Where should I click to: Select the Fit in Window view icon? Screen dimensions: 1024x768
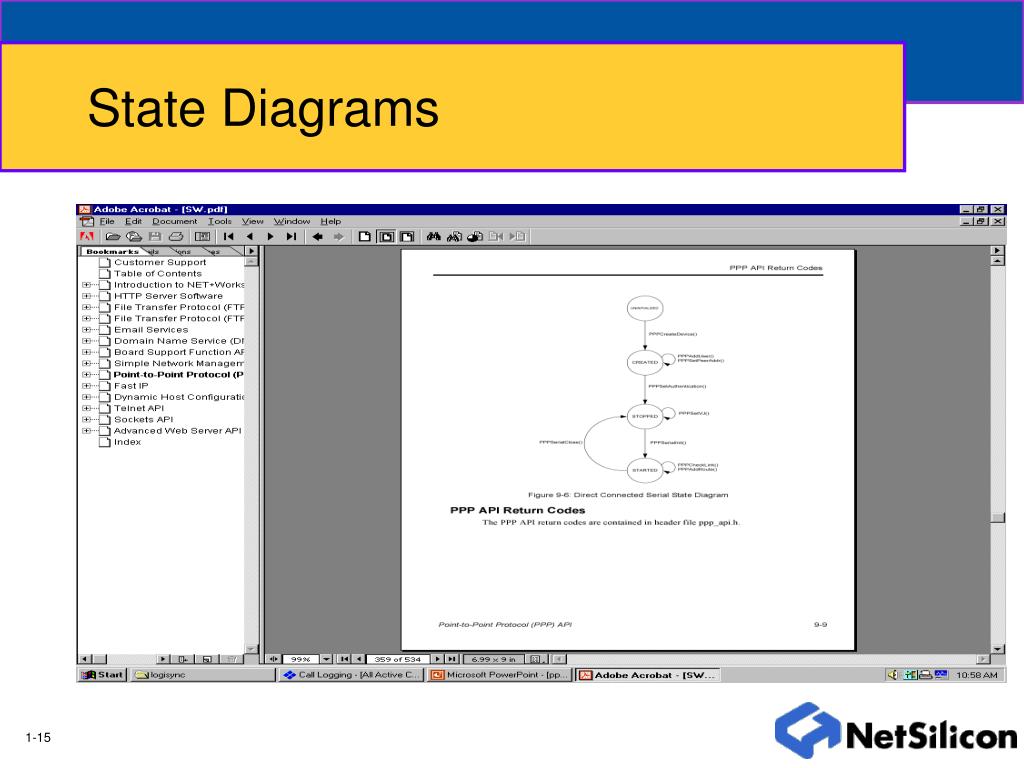coord(387,236)
